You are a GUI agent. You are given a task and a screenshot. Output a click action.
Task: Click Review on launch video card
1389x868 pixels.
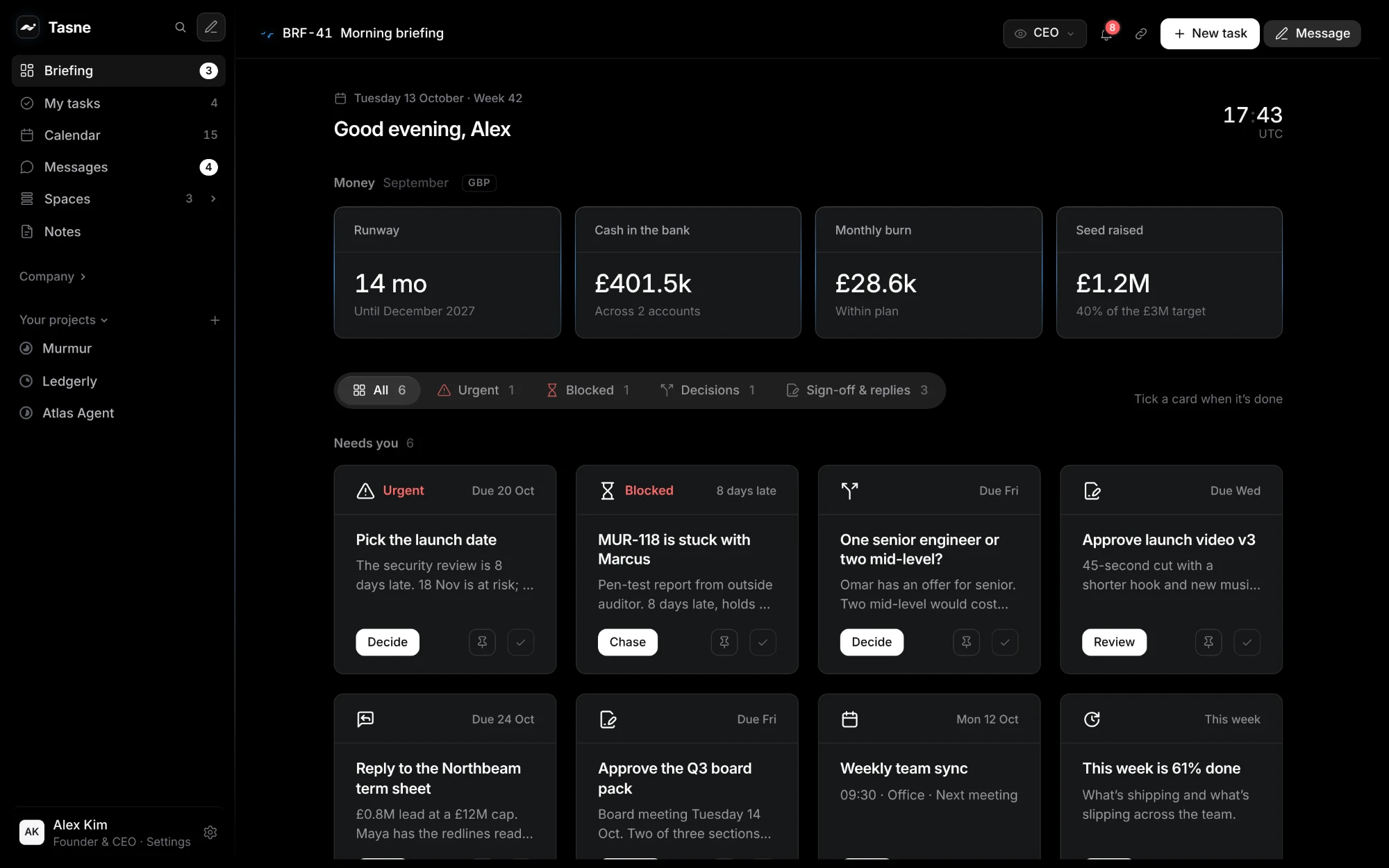point(1114,642)
